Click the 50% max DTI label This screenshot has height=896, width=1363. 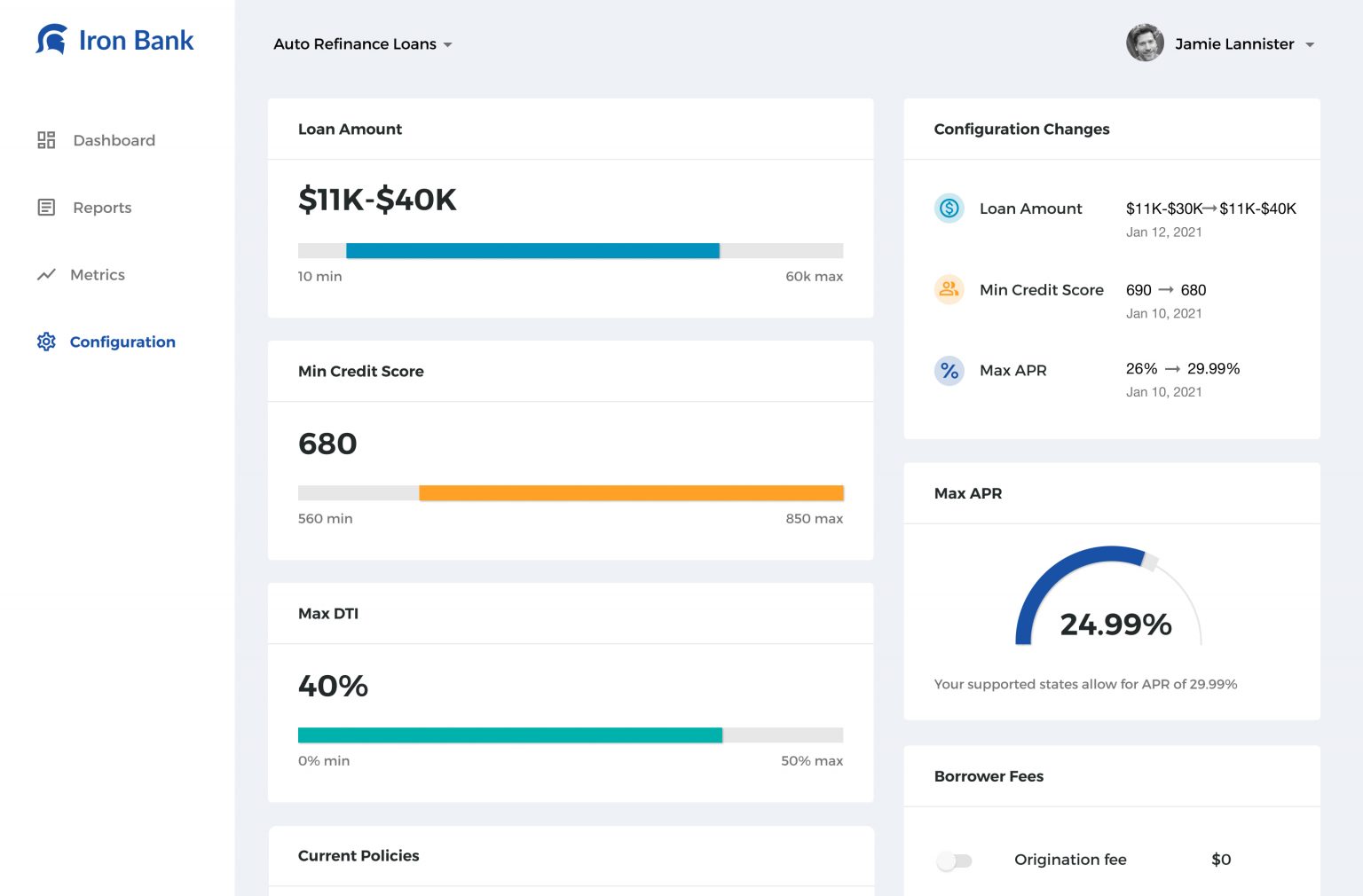point(812,761)
